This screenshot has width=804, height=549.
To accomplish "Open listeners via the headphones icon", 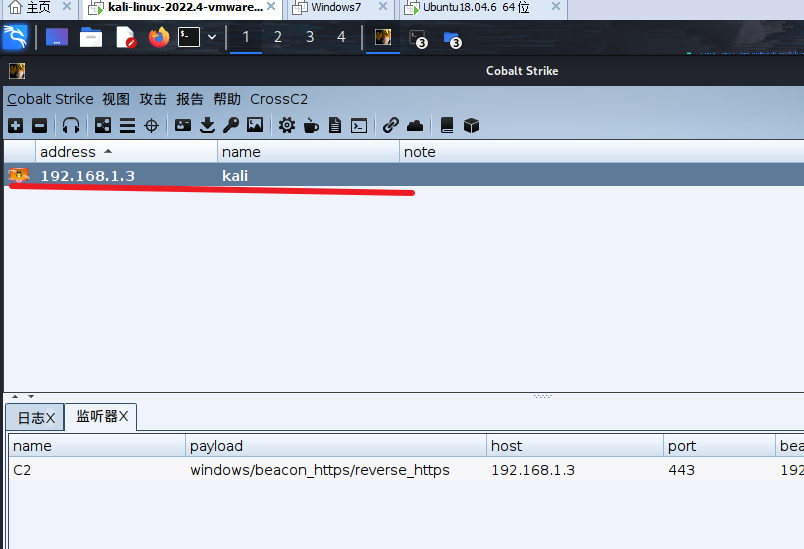I will click(71, 126).
